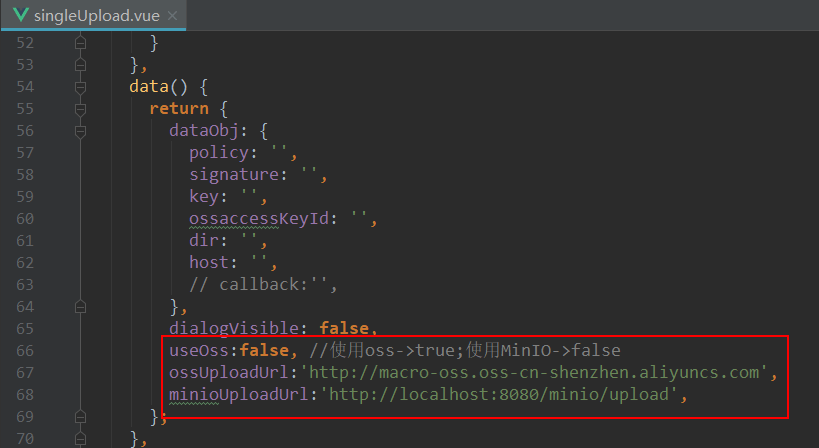Collapse the return block fold at line 55

click(x=80, y=109)
